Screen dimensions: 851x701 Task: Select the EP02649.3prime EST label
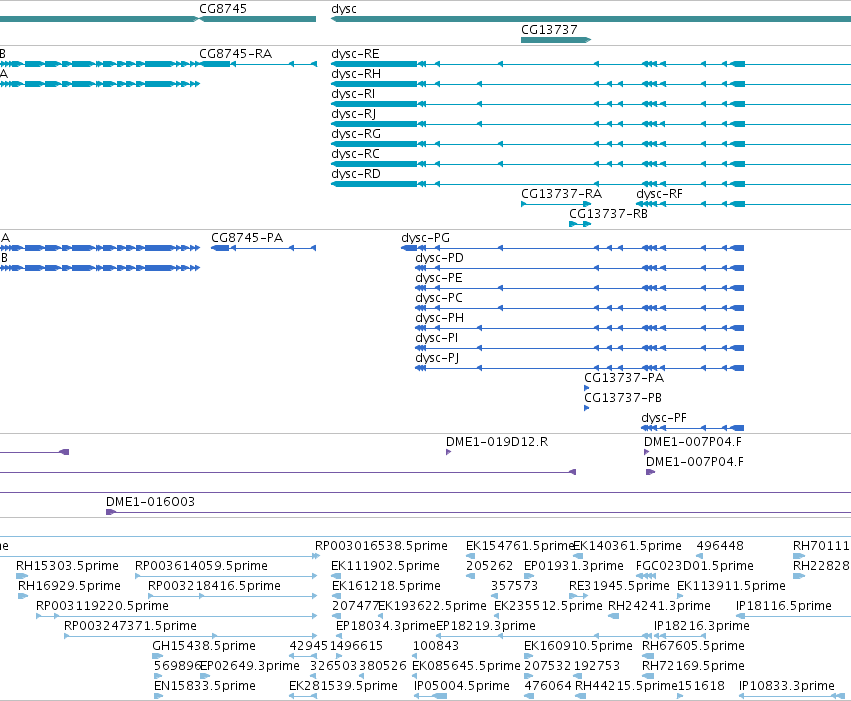click(x=250, y=666)
